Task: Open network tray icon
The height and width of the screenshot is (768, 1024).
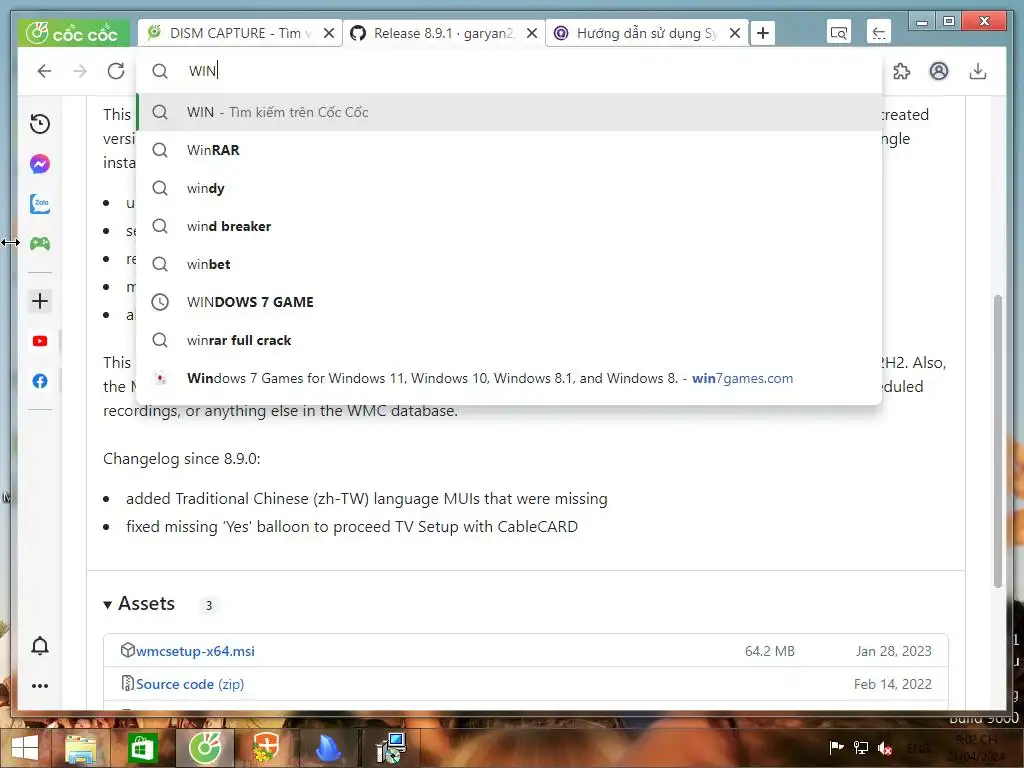Action: point(861,748)
